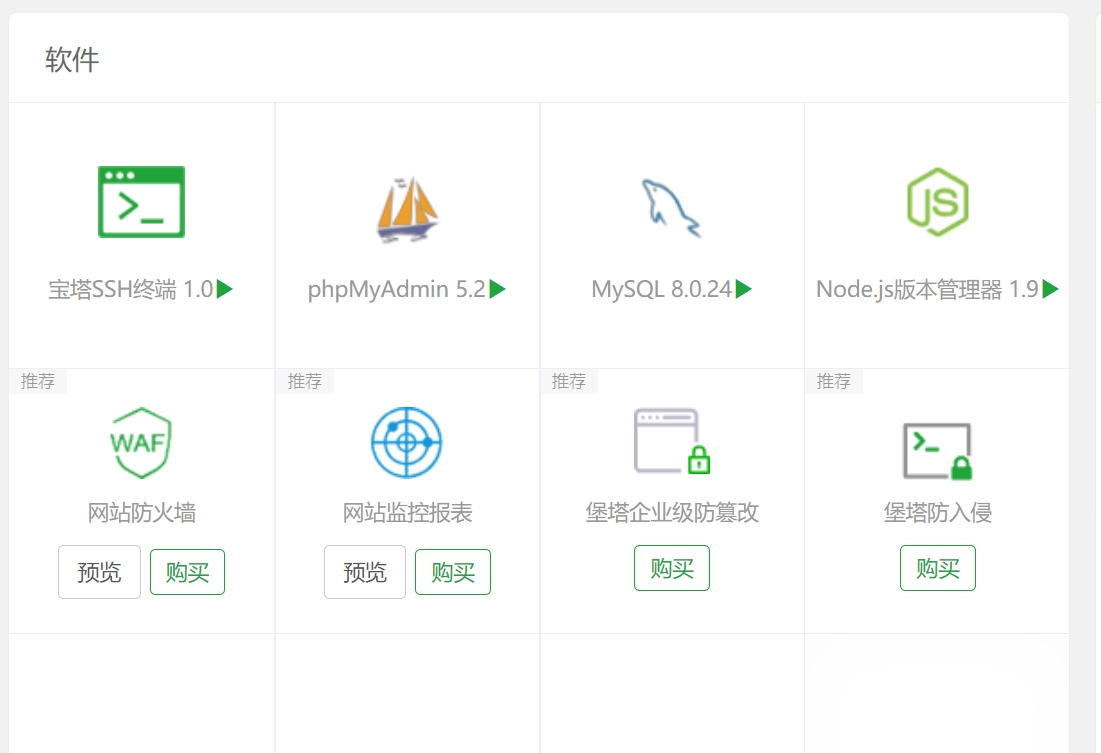
Task: Click the 网站监控报表 title text
Action: 407,513
